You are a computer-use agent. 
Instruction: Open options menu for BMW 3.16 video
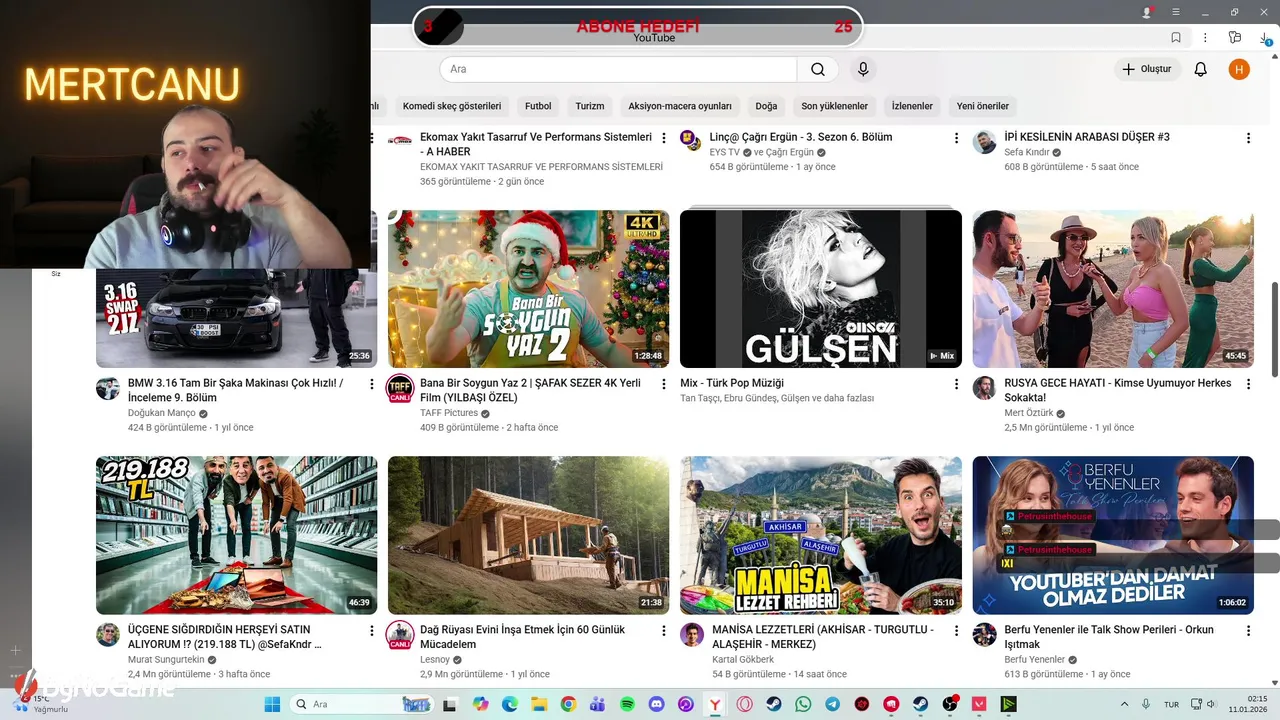click(x=371, y=384)
